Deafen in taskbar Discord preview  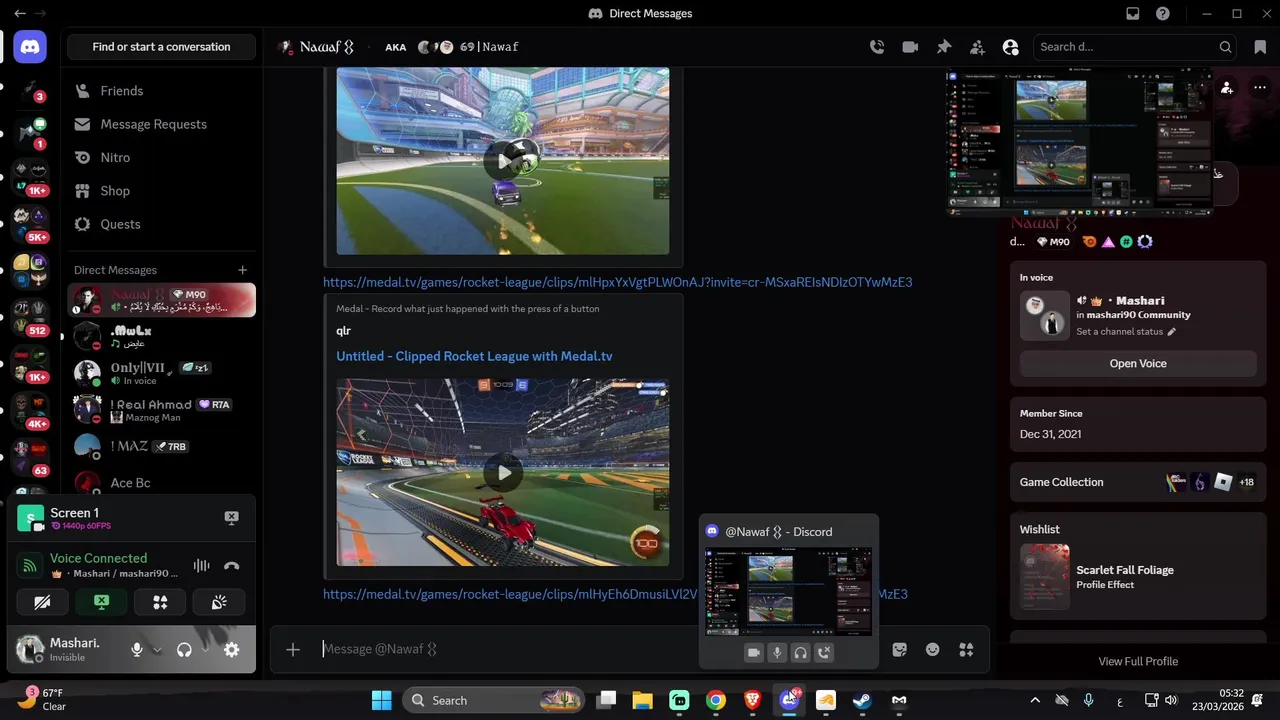(800, 653)
